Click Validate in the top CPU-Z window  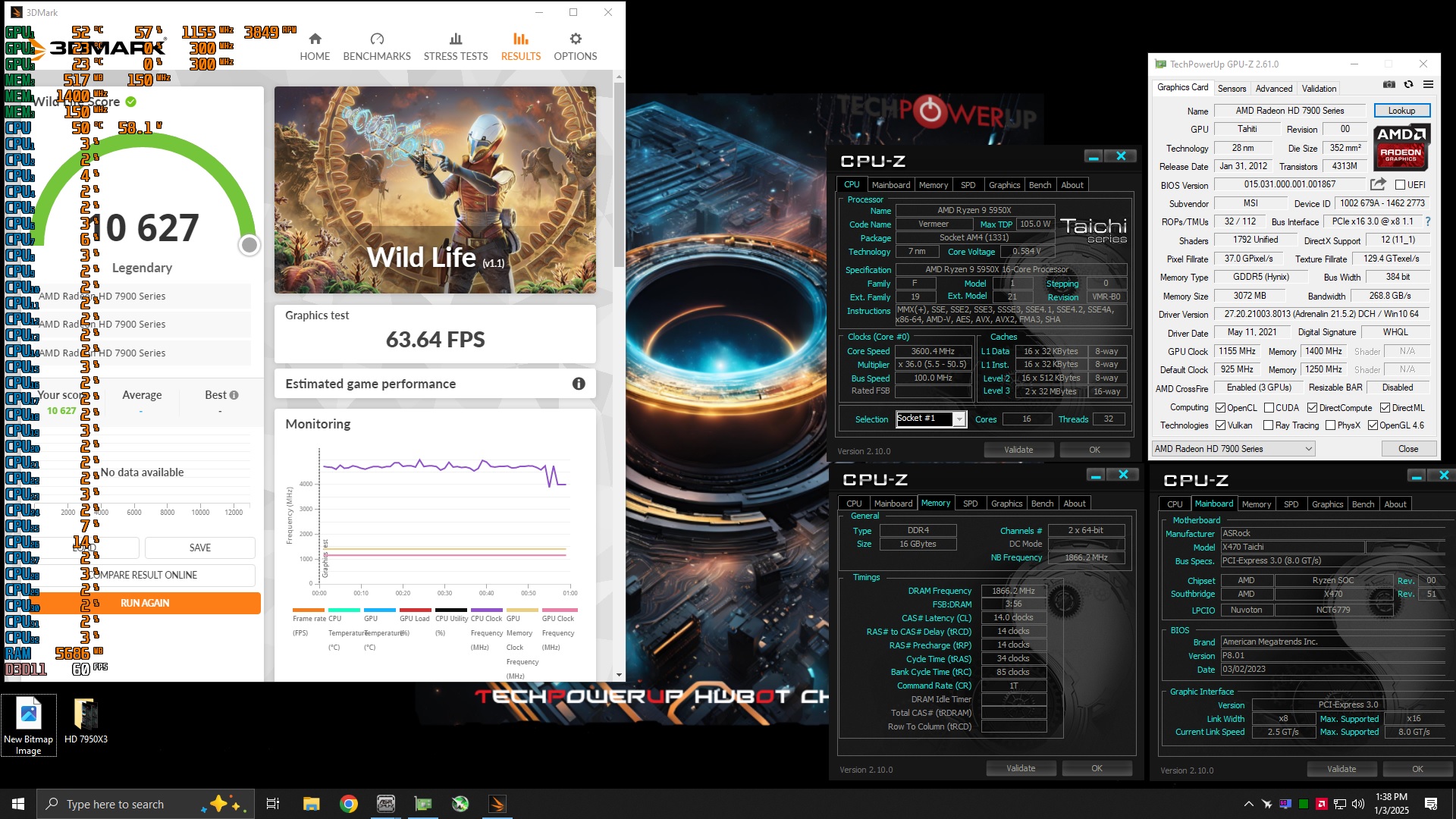1018,450
